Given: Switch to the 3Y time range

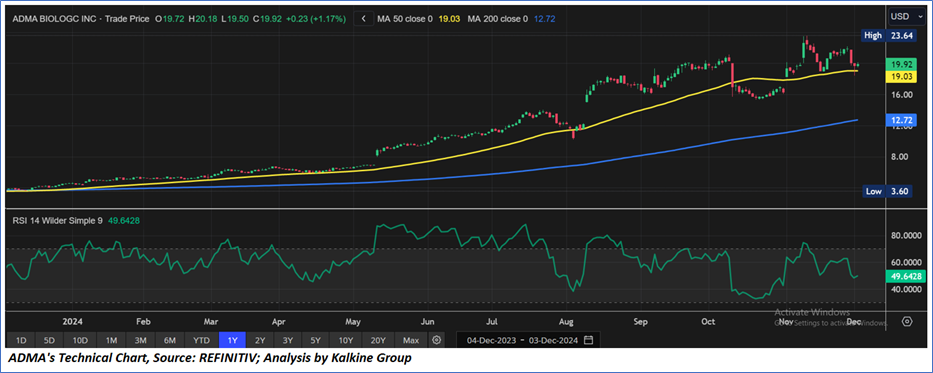Looking at the screenshot, I should click(288, 340).
